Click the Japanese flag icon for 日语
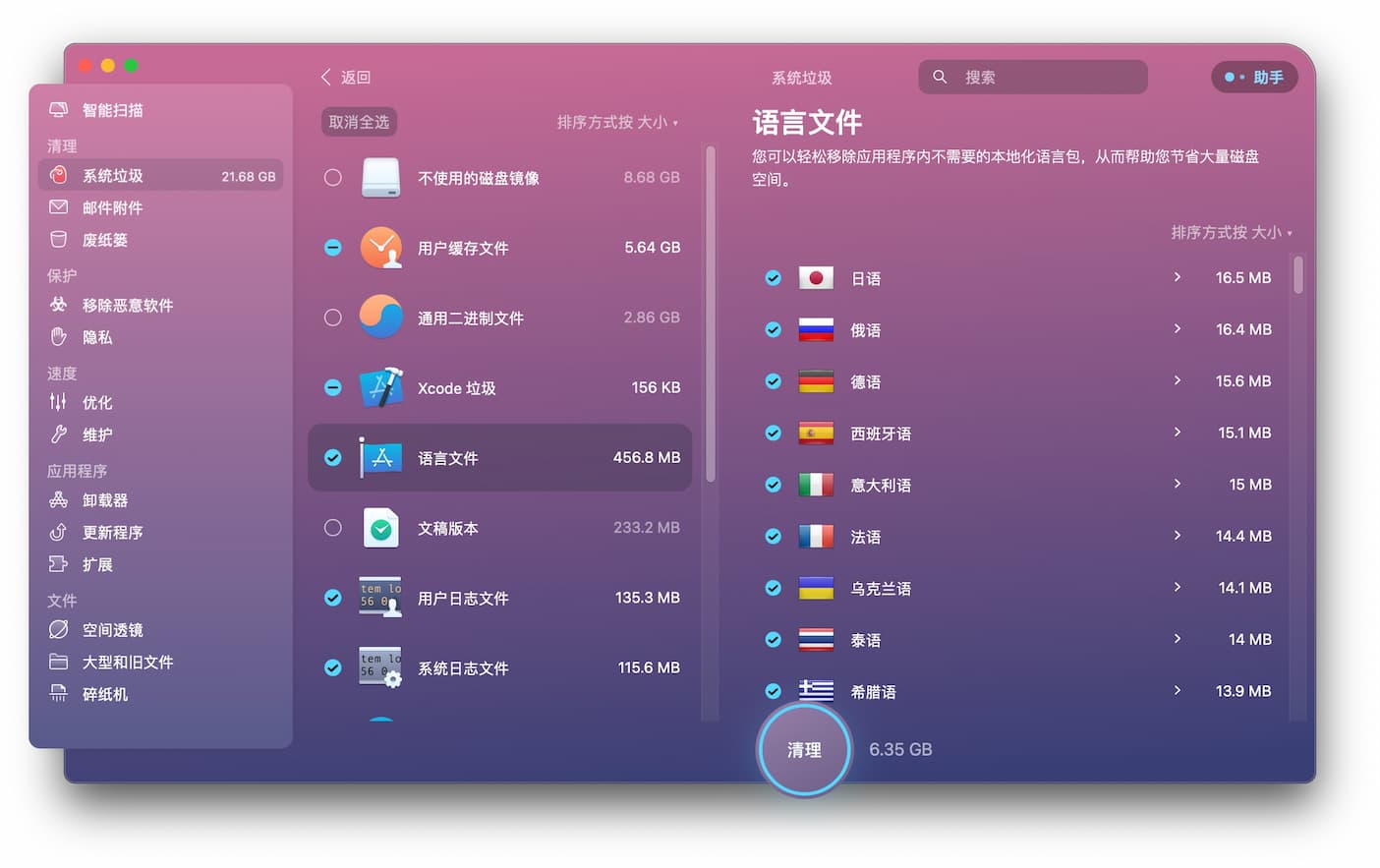The width and height of the screenshot is (1380, 868). coord(816,278)
